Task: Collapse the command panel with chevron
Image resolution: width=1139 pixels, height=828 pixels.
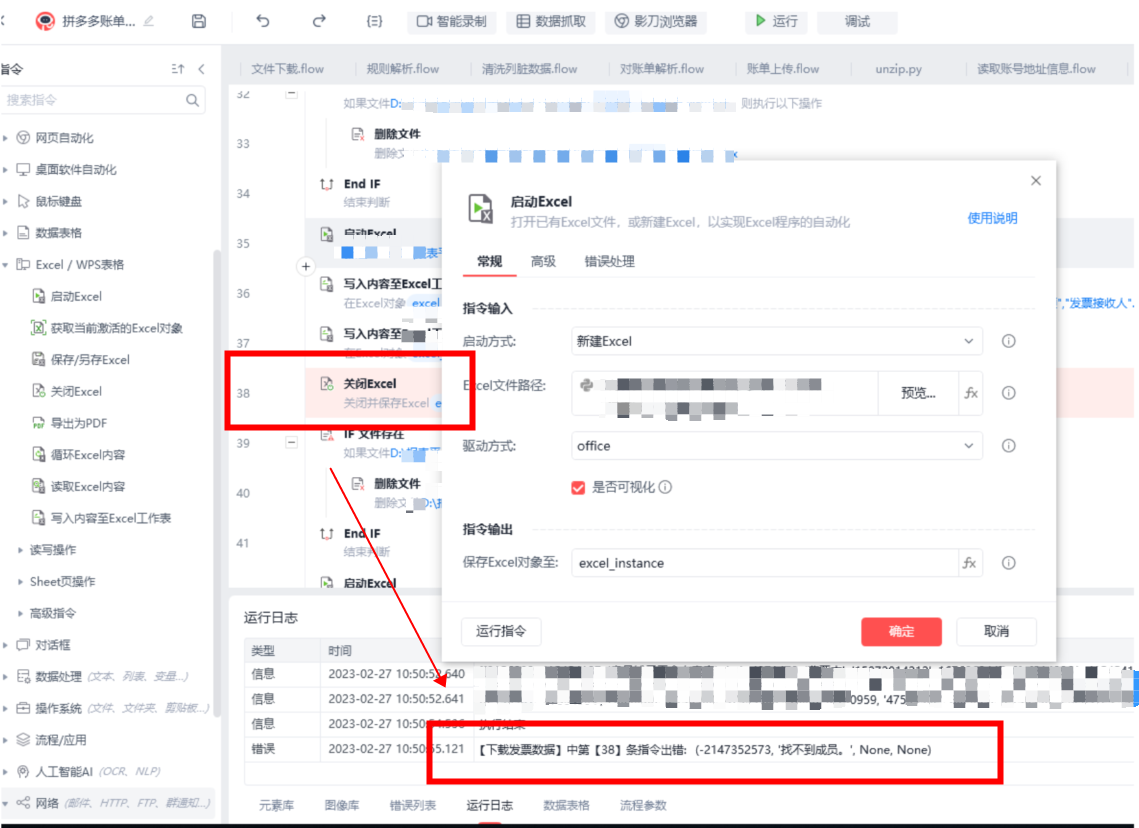Action: pyautogui.click(x=202, y=69)
